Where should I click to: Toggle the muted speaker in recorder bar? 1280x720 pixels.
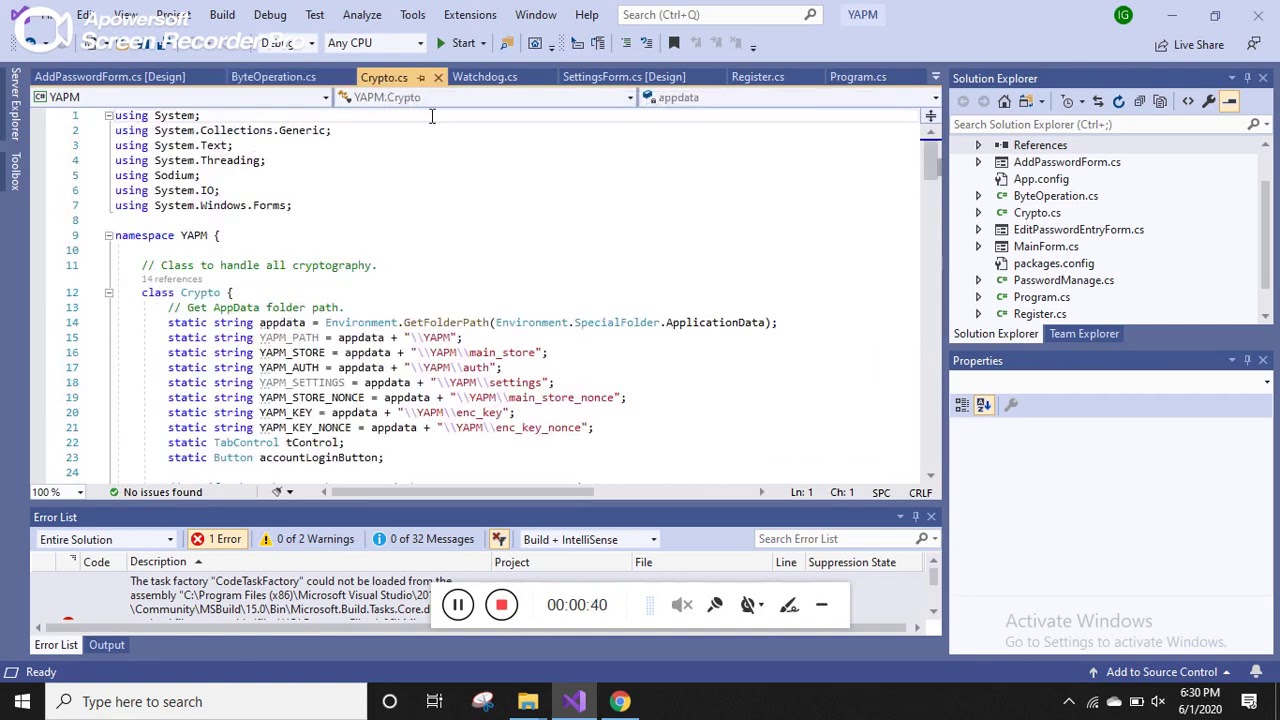click(682, 605)
